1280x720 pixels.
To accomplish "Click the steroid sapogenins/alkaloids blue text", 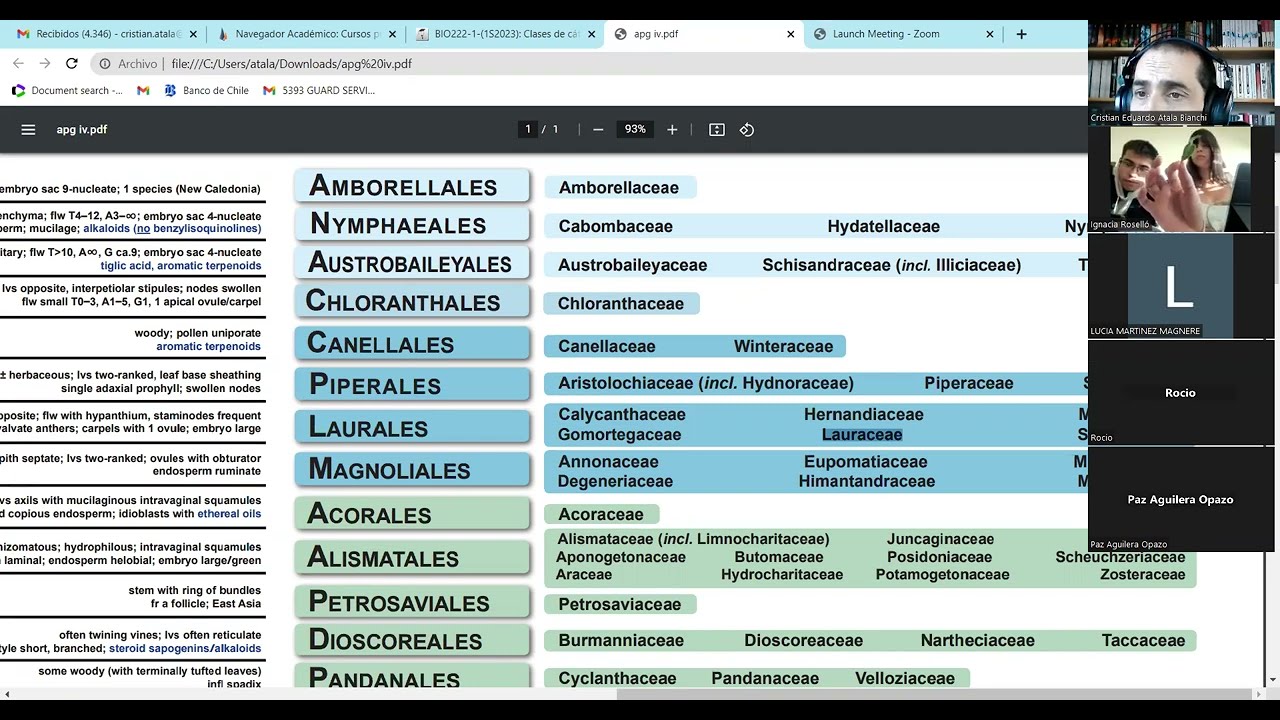I will click(x=185, y=648).
